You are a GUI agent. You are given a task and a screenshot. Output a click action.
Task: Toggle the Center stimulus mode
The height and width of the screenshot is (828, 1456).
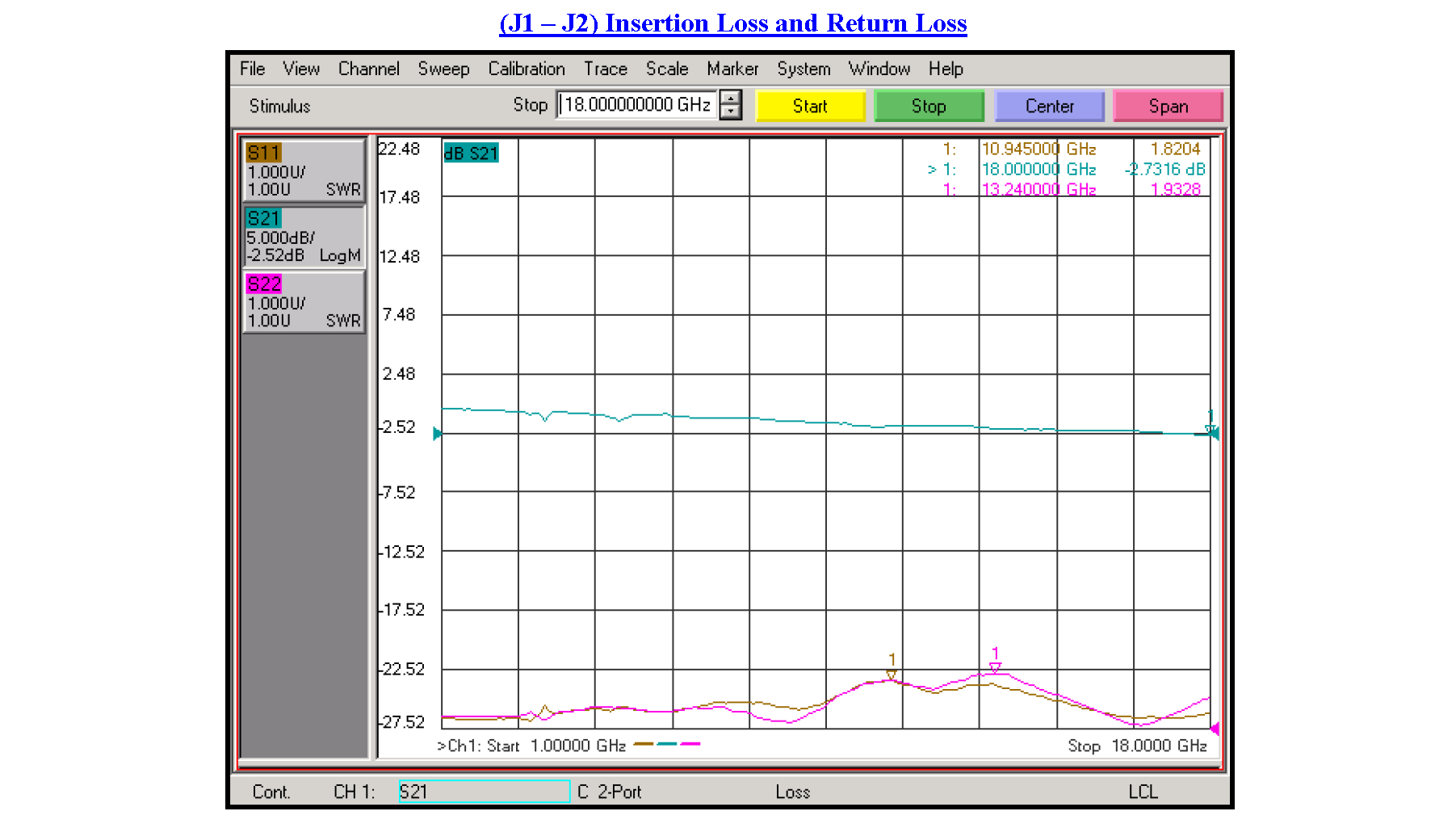point(1049,106)
